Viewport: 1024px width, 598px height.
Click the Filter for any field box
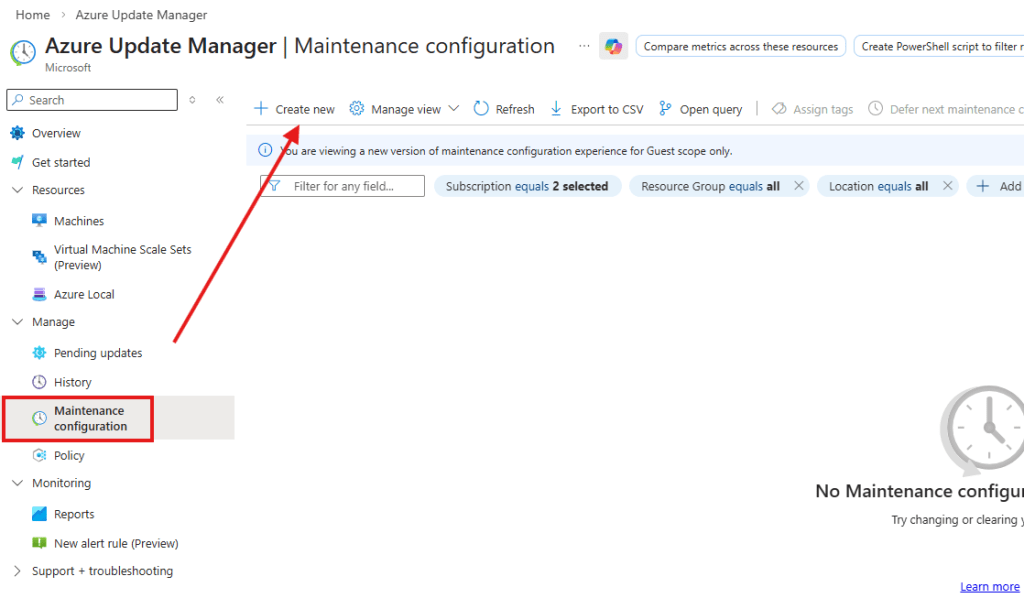(343, 186)
